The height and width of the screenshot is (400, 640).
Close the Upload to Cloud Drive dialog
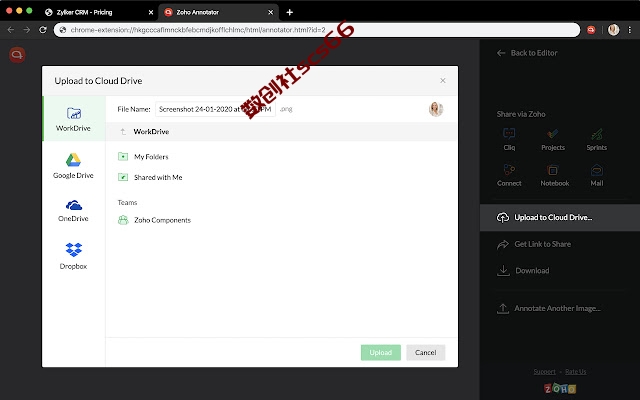tap(443, 80)
